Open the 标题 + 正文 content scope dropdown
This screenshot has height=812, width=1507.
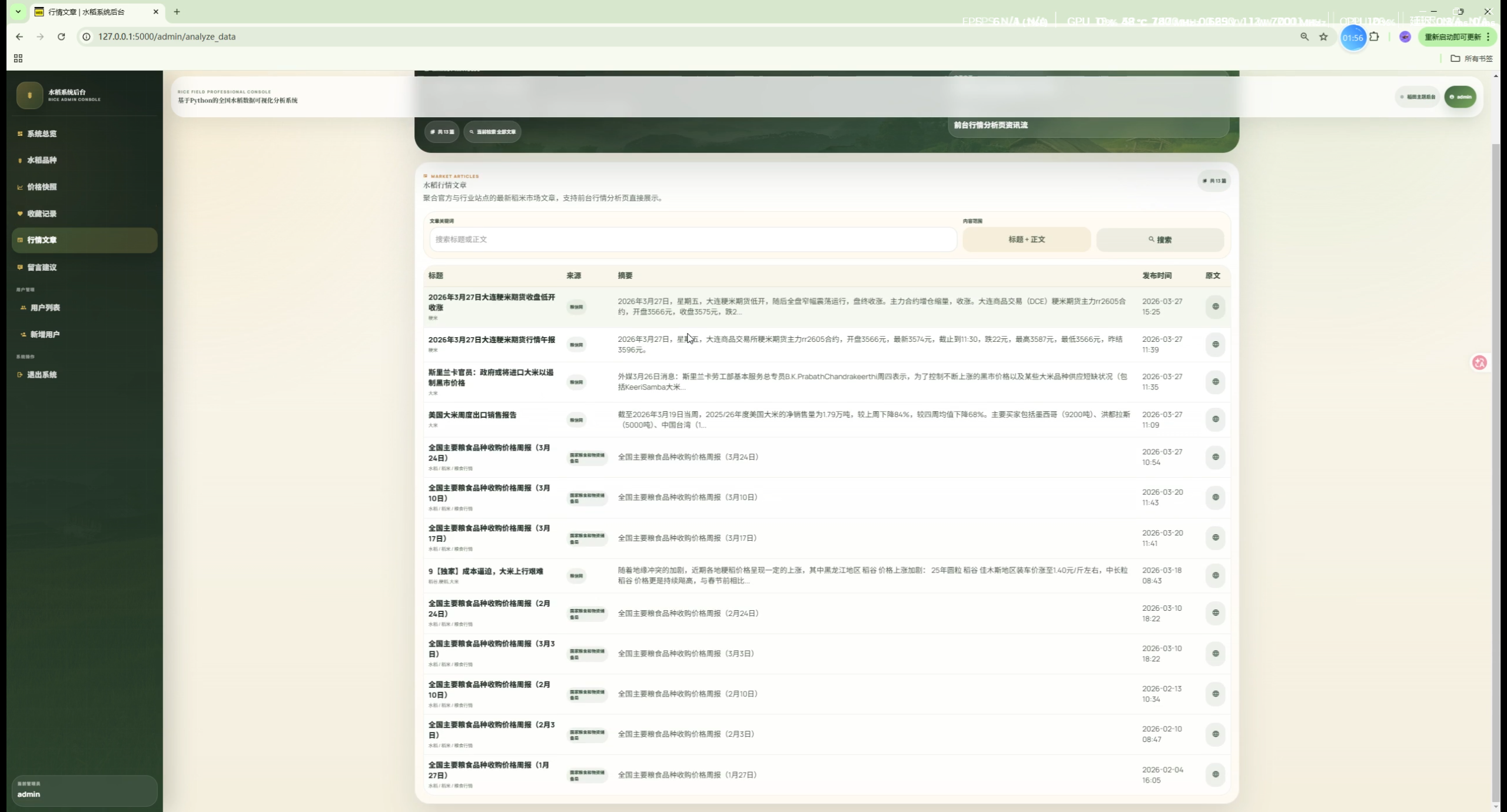coord(1026,239)
